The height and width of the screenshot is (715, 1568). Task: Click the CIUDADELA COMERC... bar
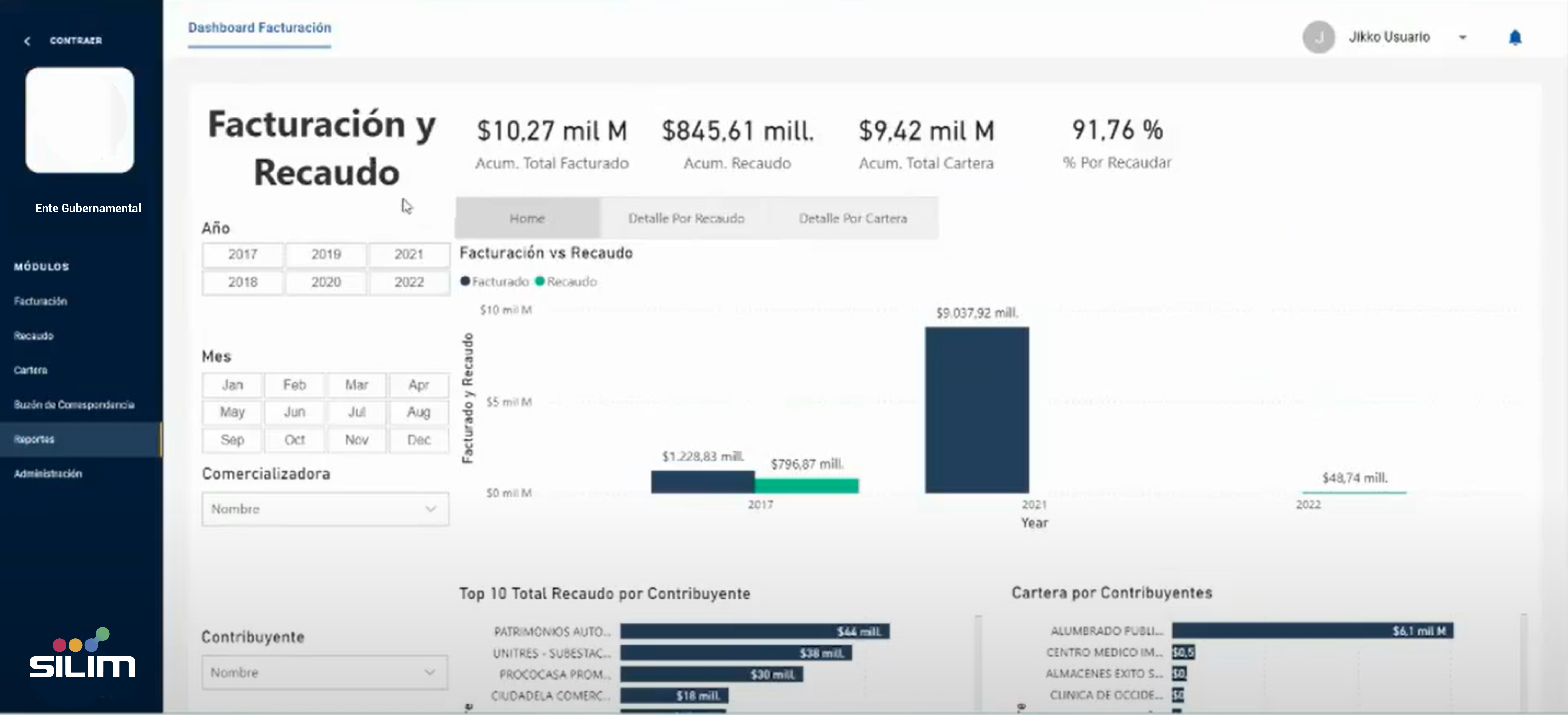(675, 696)
